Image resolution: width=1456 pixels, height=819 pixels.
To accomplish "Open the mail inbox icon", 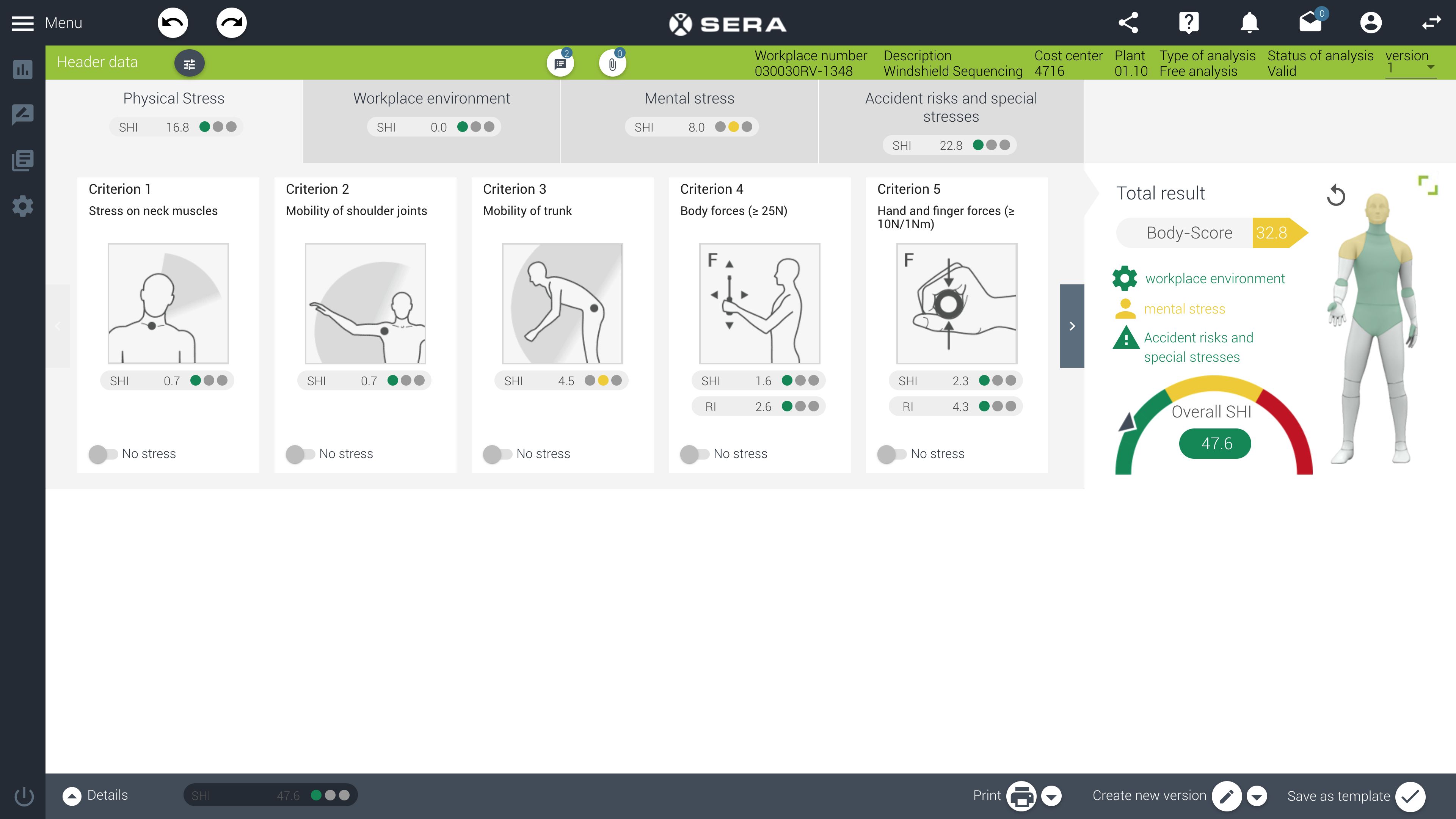I will pyautogui.click(x=1310, y=23).
